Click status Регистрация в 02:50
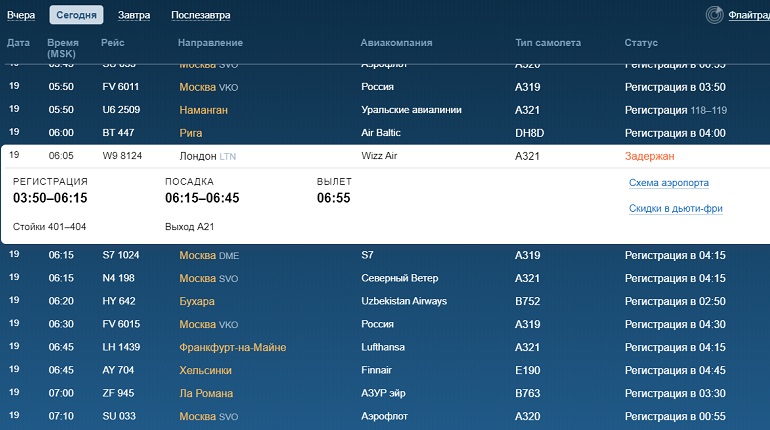Image resolution: width=770 pixels, height=430 pixels. pyautogui.click(x=675, y=301)
